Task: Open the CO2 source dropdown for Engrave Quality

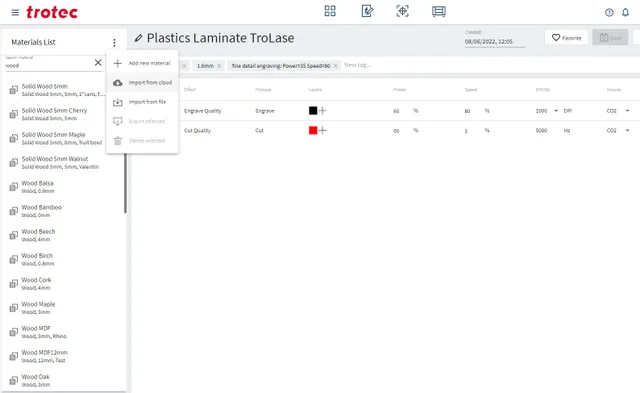Action: 627,111
